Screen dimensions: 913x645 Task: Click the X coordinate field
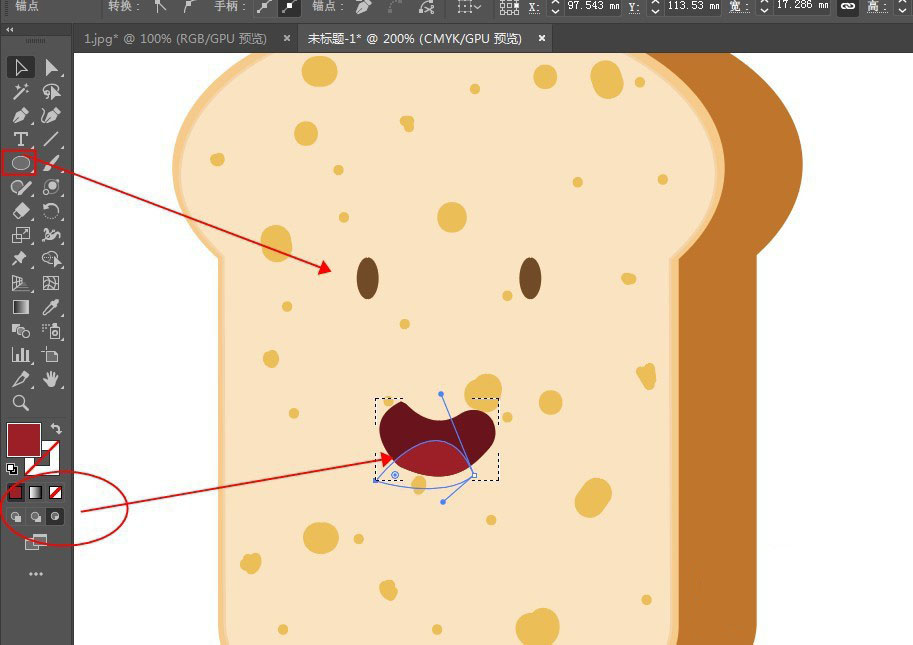[592, 6]
